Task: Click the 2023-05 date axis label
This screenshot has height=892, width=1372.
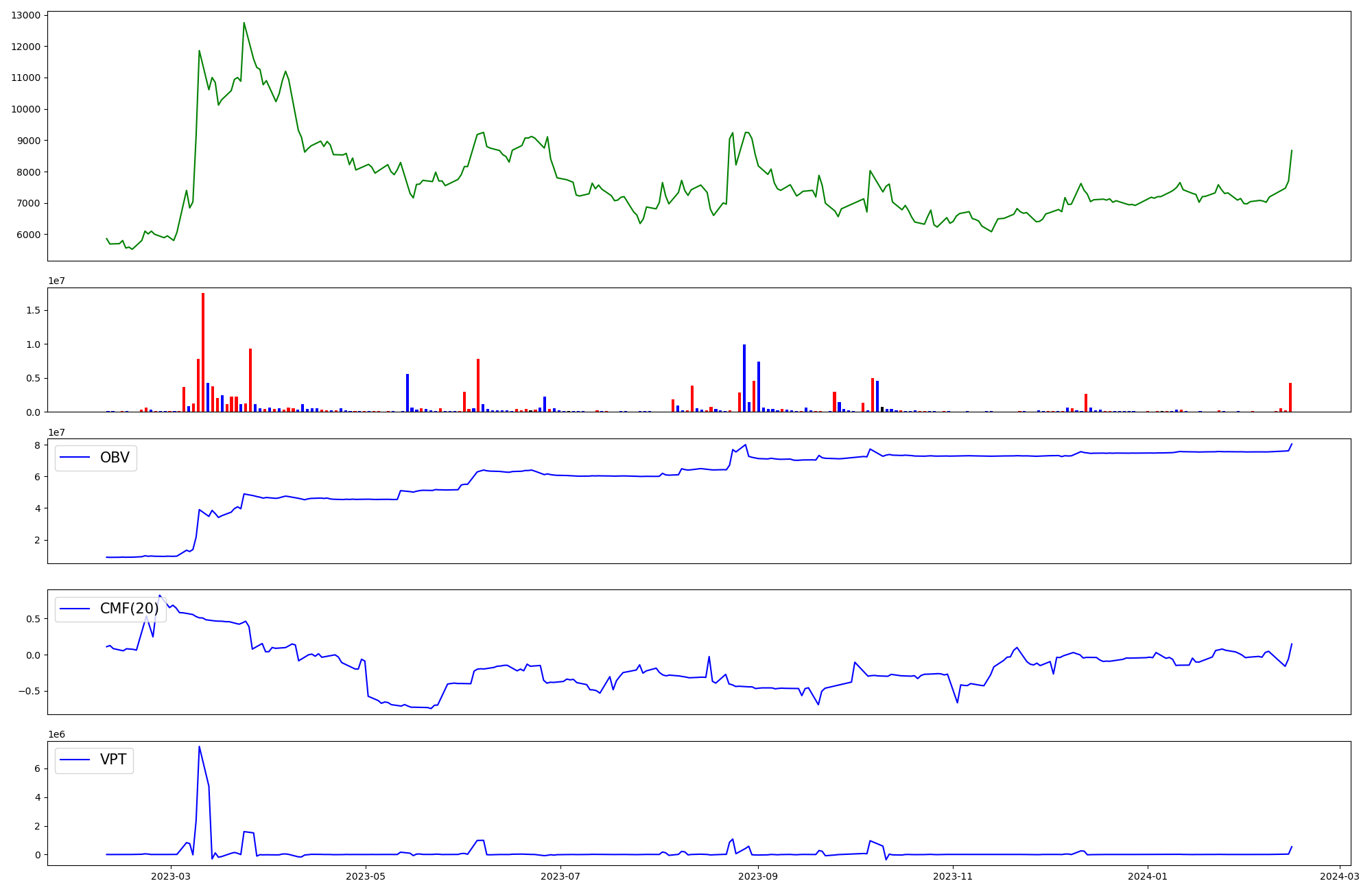Action: pyautogui.click(x=366, y=876)
